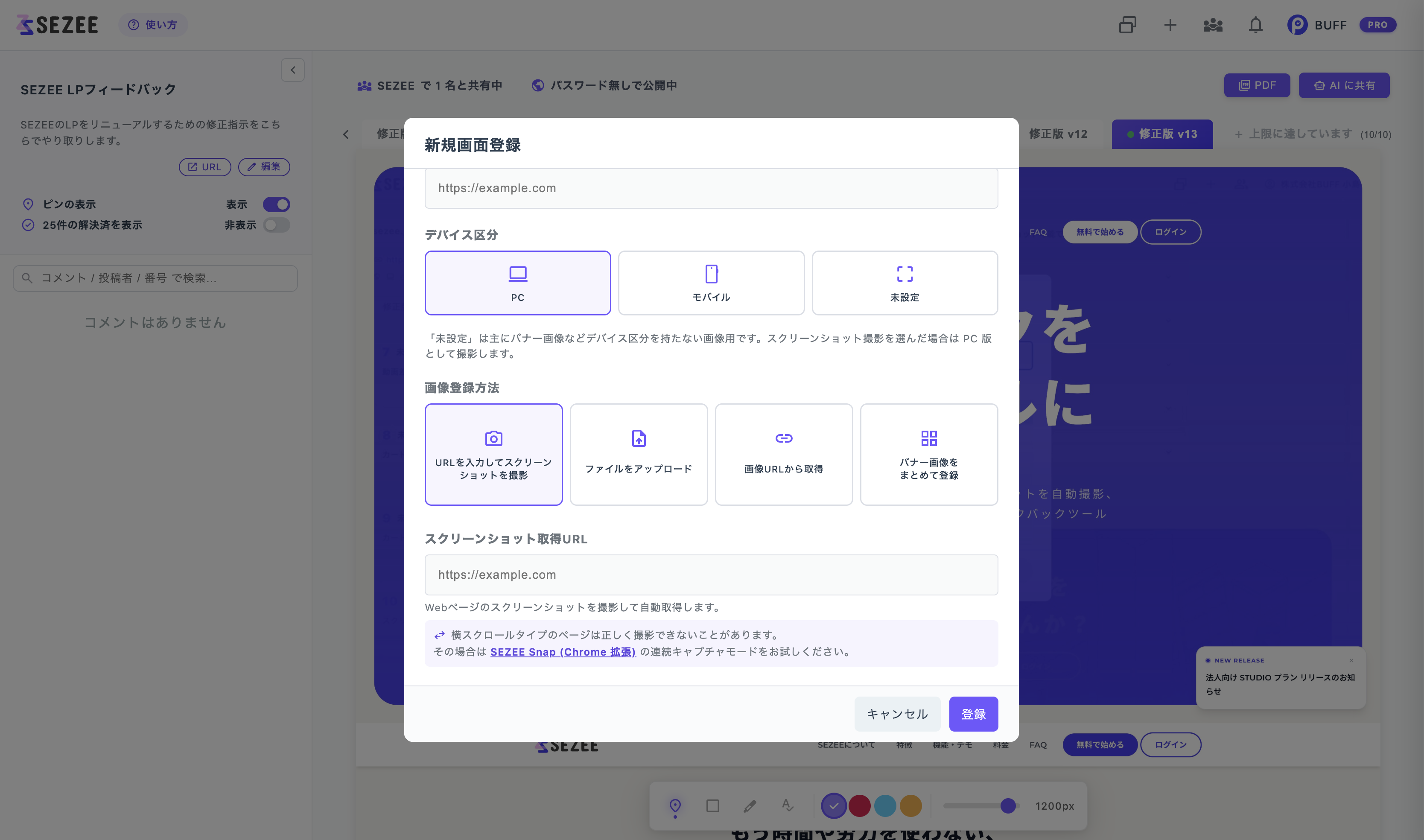
Task: Export via the PDF button
Action: [x=1257, y=85]
